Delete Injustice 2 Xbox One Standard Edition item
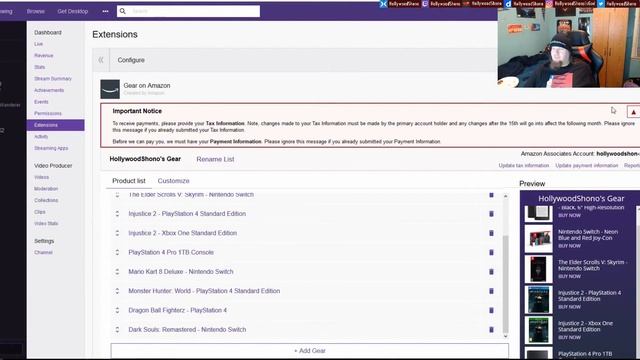Screen dimensions: 640x360 point(491,233)
